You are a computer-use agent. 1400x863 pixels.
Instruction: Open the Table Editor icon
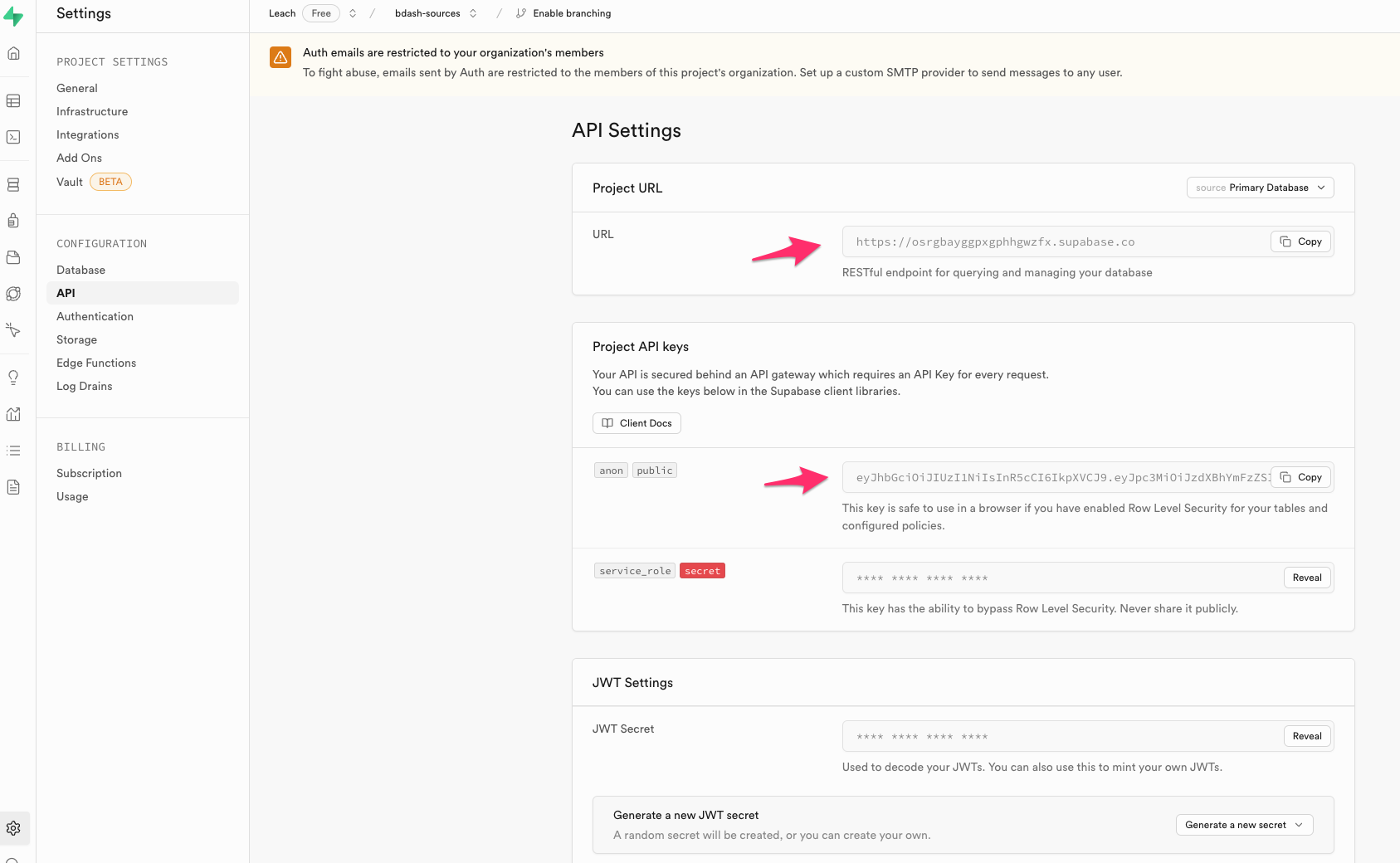pos(13,101)
